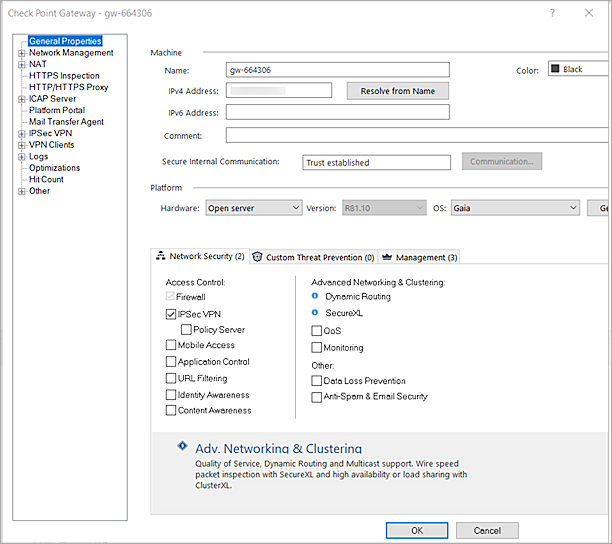Select HTTP/HTTPS Proxy in the tree
The width and height of the screenshot is (612, 544).
[x=68, y=87]
